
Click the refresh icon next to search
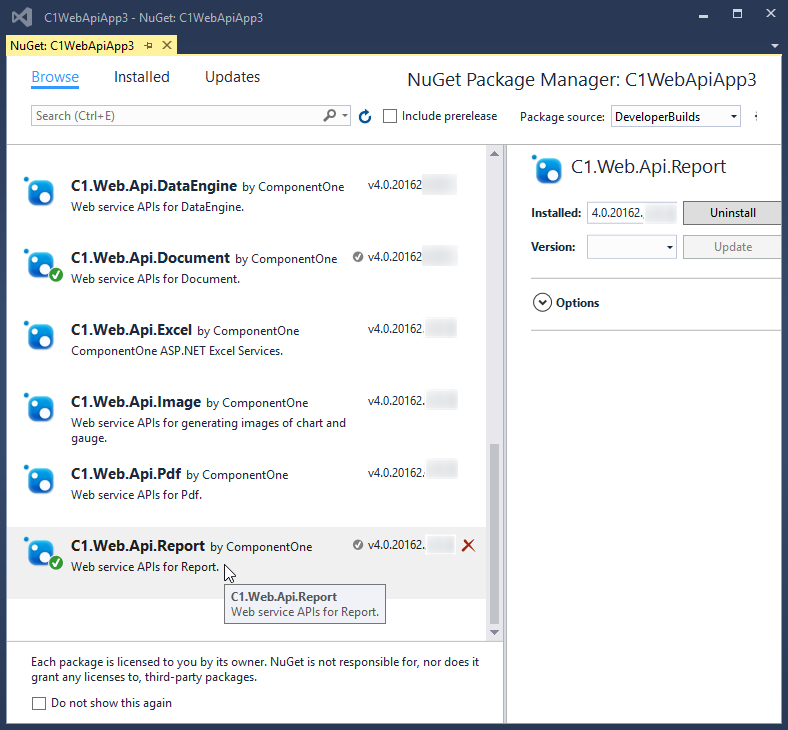[x=365, y=117]
